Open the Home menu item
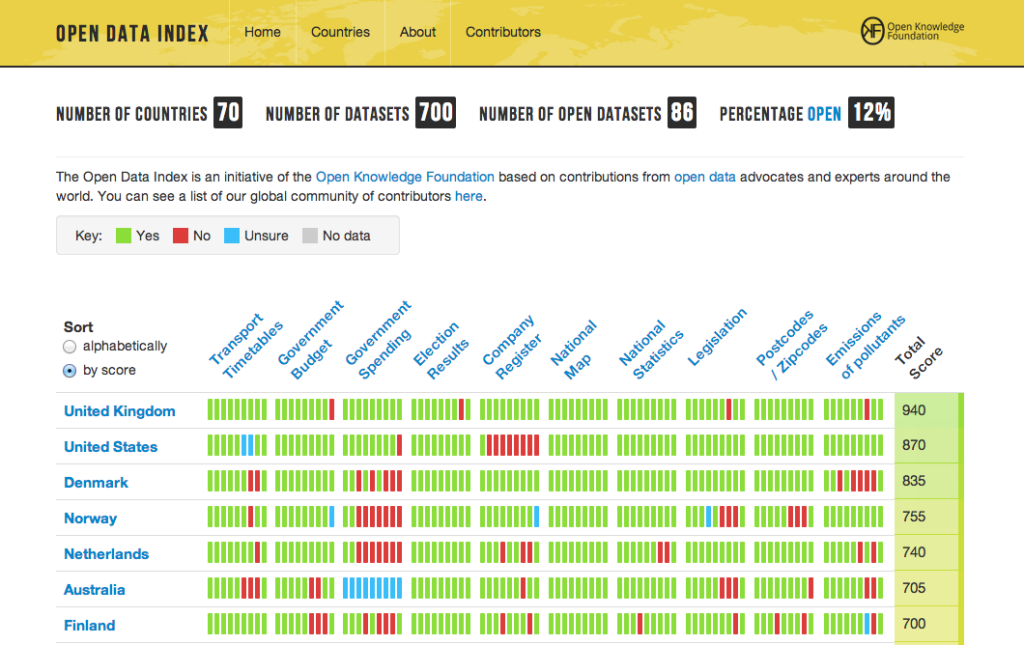The height and width of the screenshot is (645, 1024). coord(263,32)
